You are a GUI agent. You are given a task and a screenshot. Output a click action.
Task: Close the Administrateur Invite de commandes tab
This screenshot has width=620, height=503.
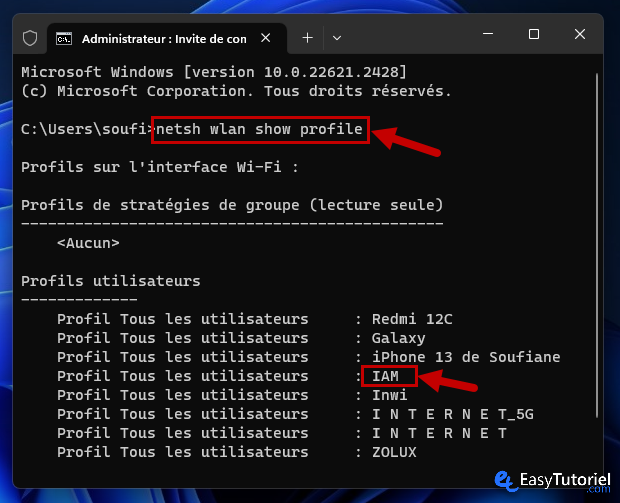266,38
